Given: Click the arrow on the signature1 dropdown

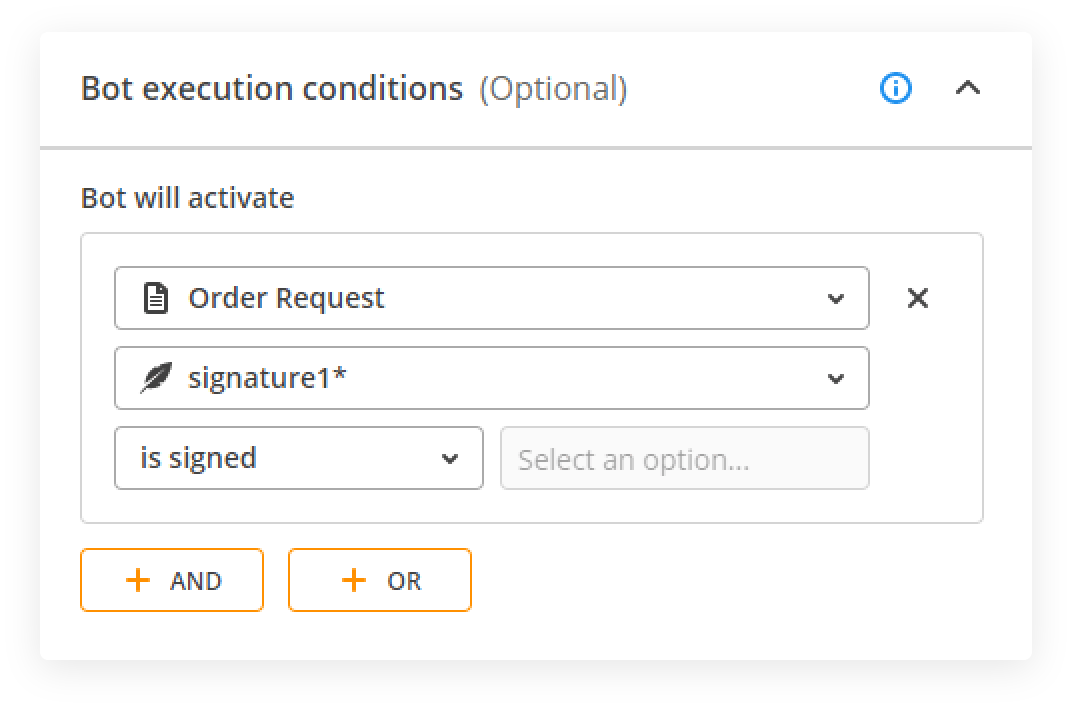Looking at the screenshot, I should point(836,379).
